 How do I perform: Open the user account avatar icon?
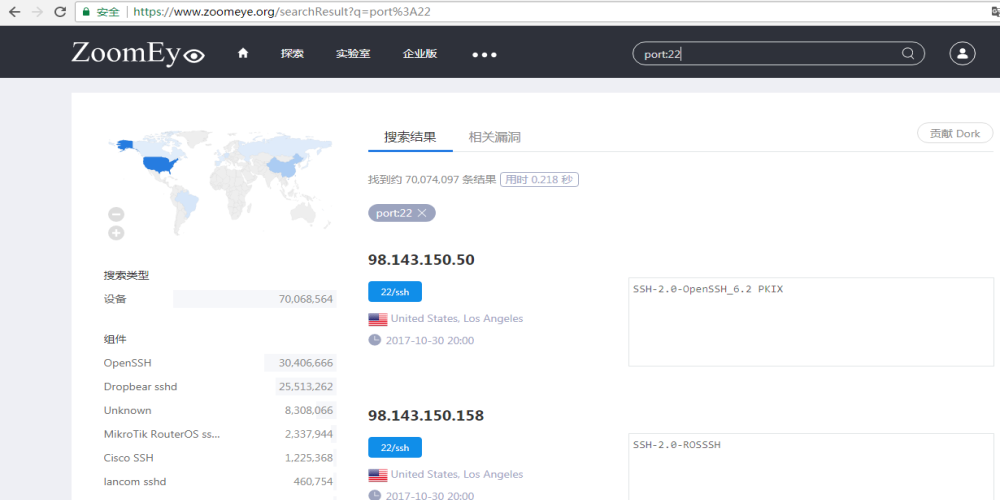click(962, 54)
